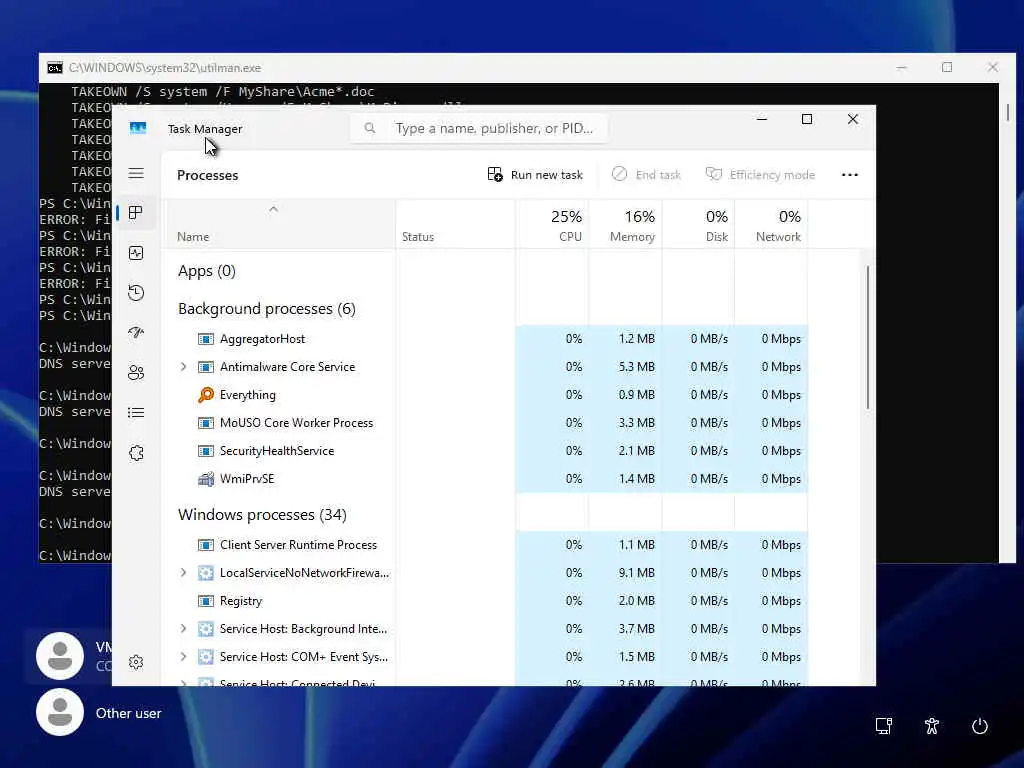Open the network icon on the lock screen
This screenshot has width=1024, height=768.
click(884, 726)
